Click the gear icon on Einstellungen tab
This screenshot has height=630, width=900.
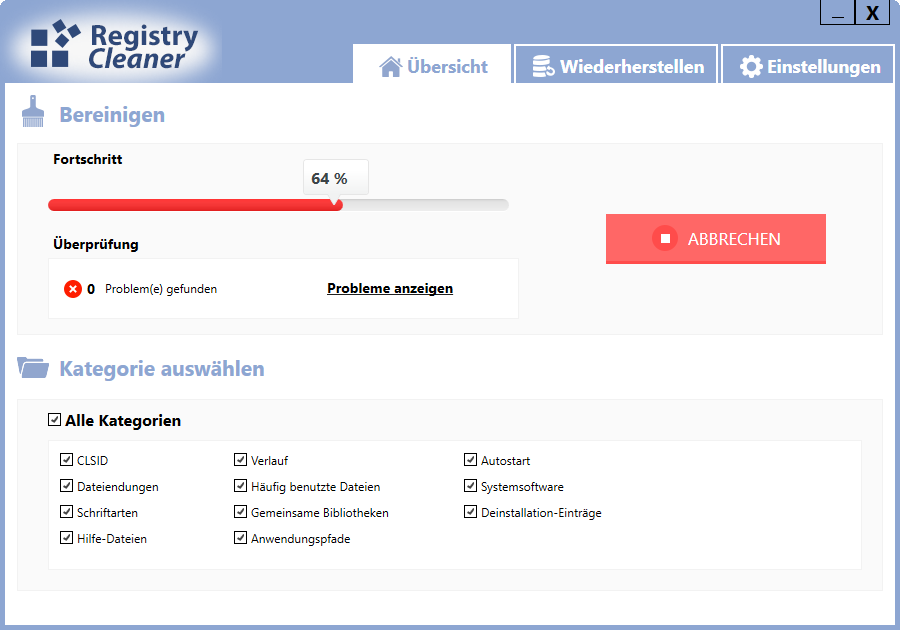point(750,67)
